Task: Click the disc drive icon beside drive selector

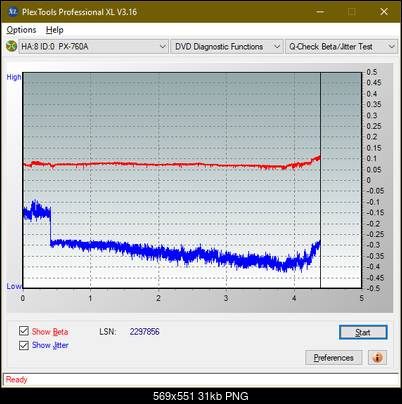Action: pos(11,46)
